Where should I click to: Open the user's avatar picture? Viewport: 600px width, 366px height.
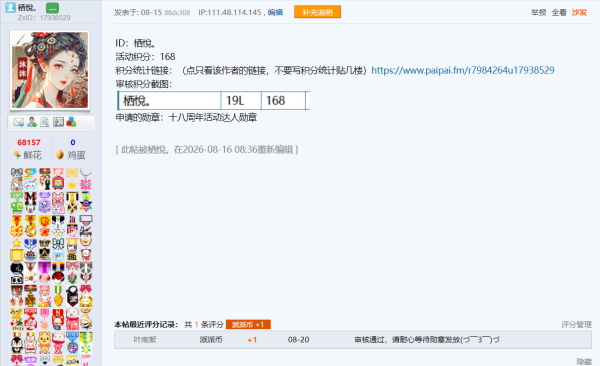point(50,70)
